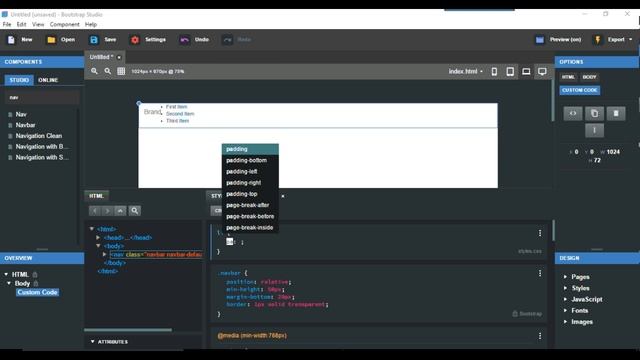
Task: Collapse the Attributes section
Action: tap(93, 342)
